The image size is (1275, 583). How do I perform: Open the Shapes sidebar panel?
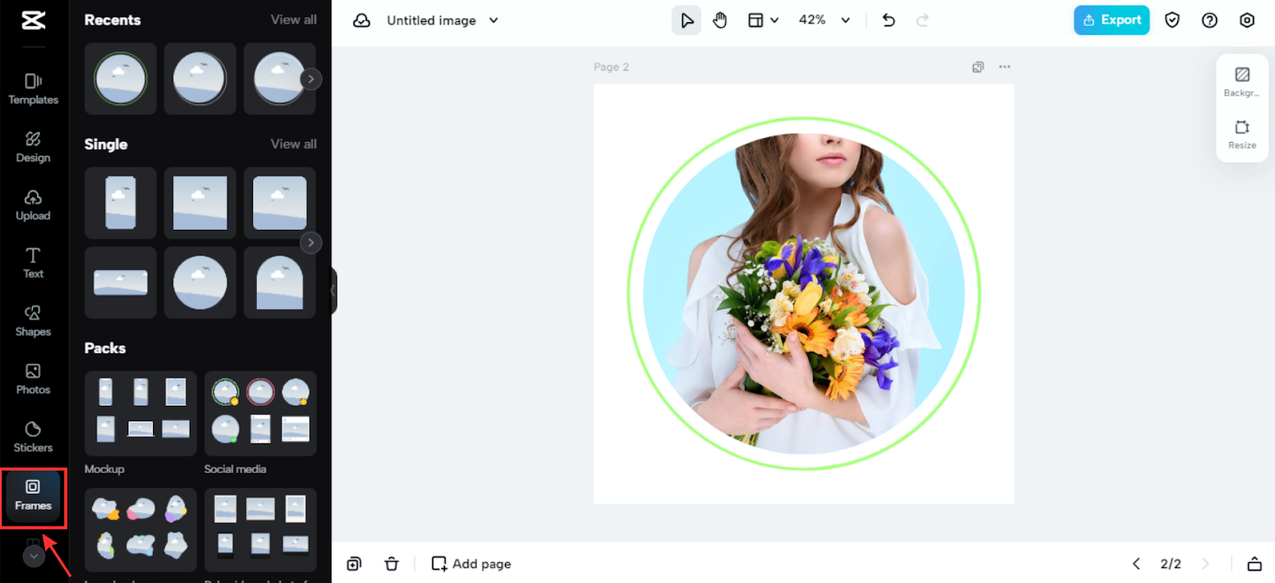pos(33,320)
